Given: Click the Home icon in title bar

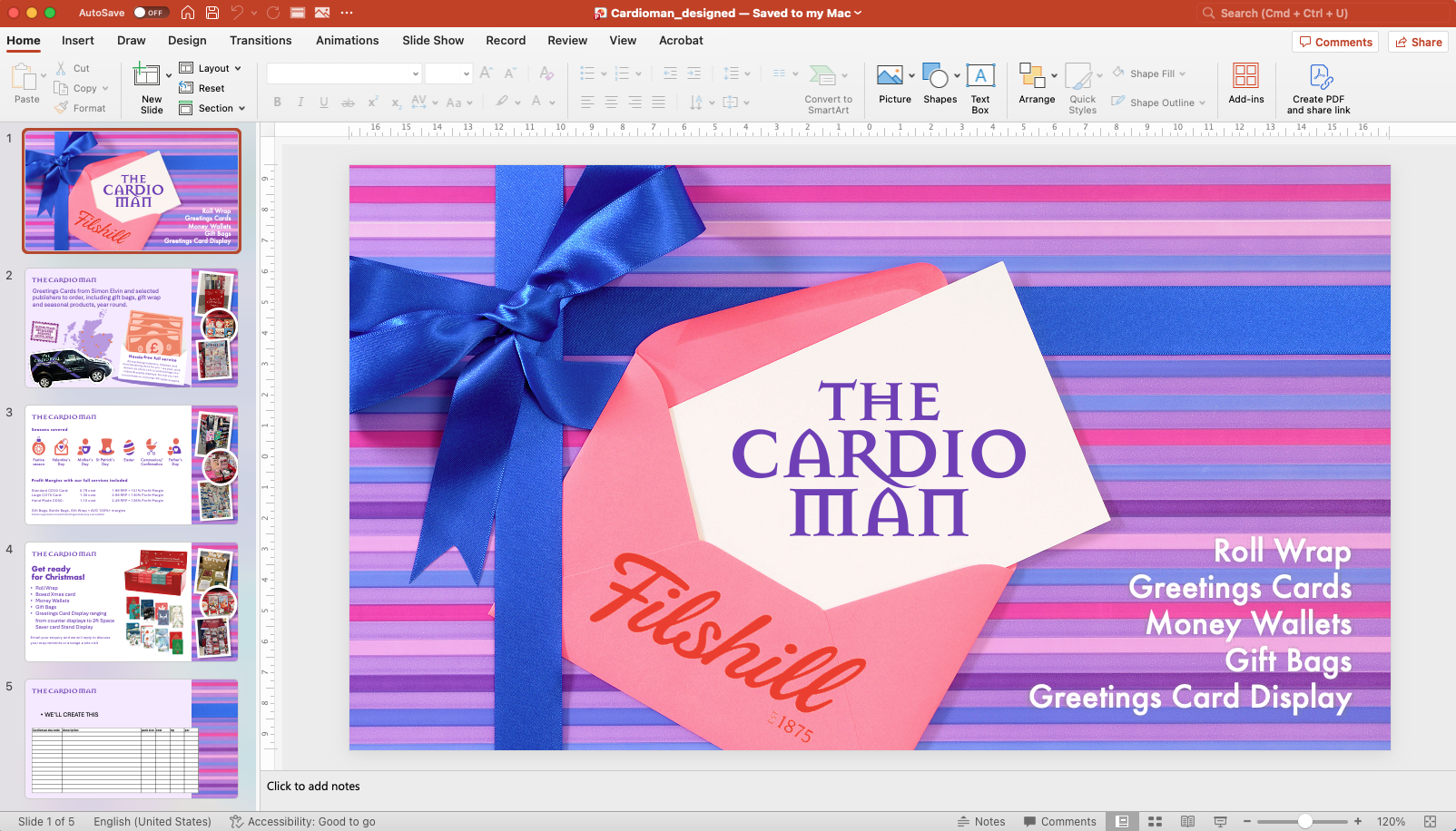Looking at the screenshot, I should pyautogui.click(x=188, y=13).
